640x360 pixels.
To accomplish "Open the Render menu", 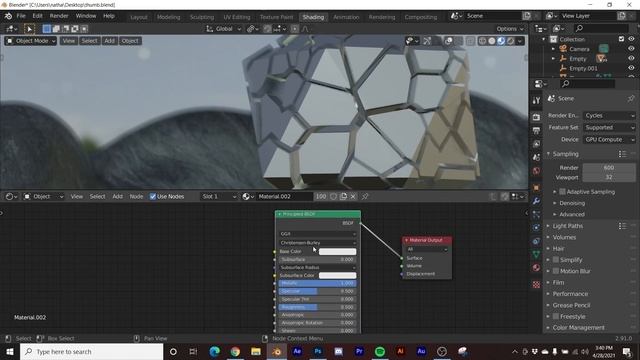I will (59, 16).
